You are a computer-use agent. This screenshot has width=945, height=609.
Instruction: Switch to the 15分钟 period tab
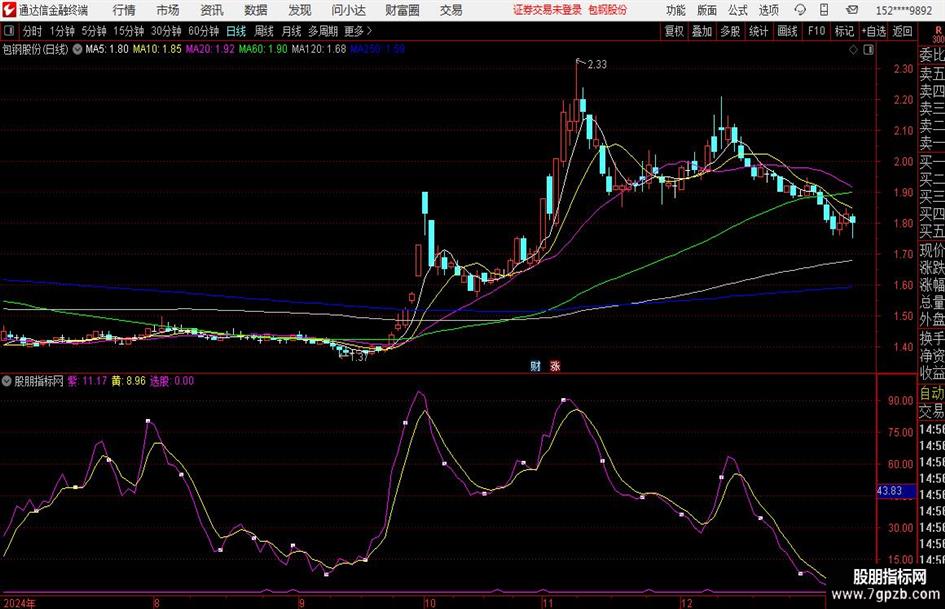(x=129, y=31)
